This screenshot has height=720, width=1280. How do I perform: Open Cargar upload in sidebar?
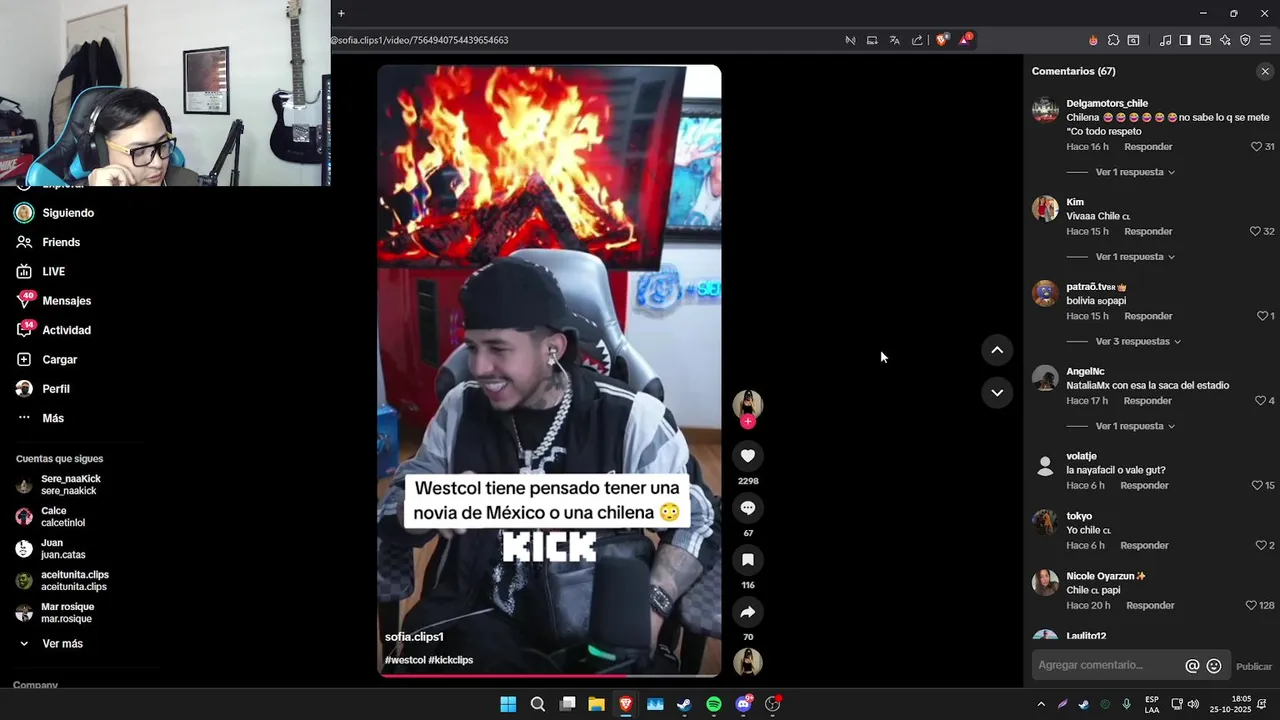[x=60, y=360]
